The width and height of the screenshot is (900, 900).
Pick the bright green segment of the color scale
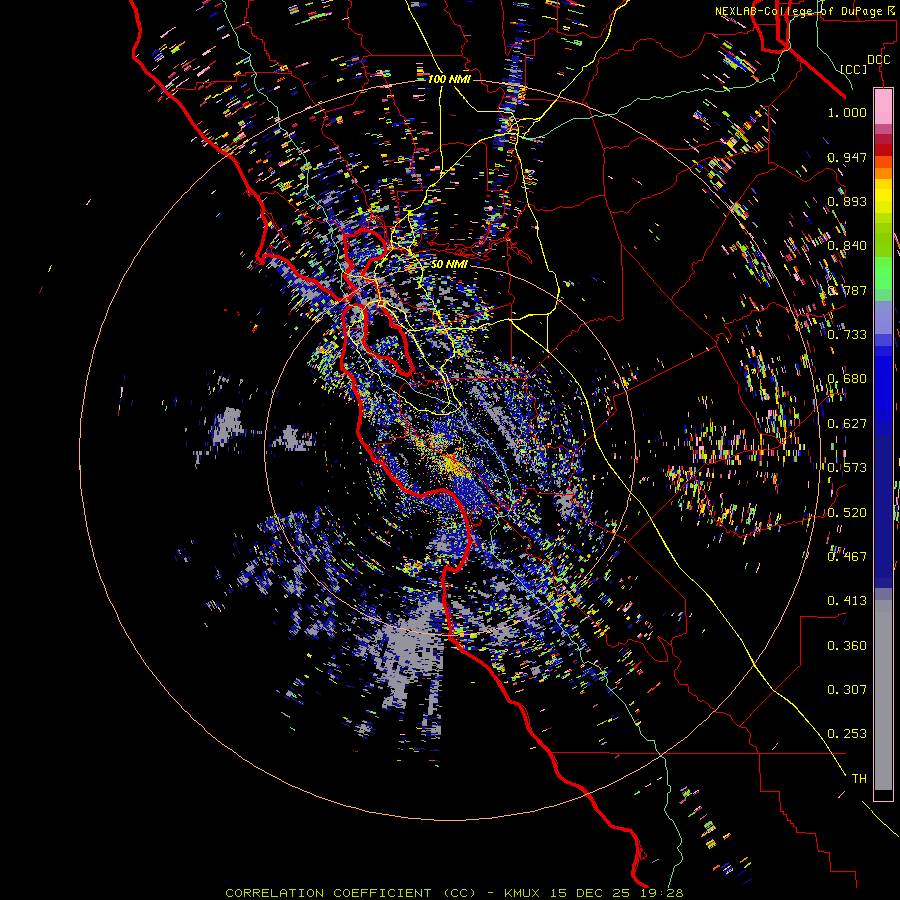(x=883, y=273)
